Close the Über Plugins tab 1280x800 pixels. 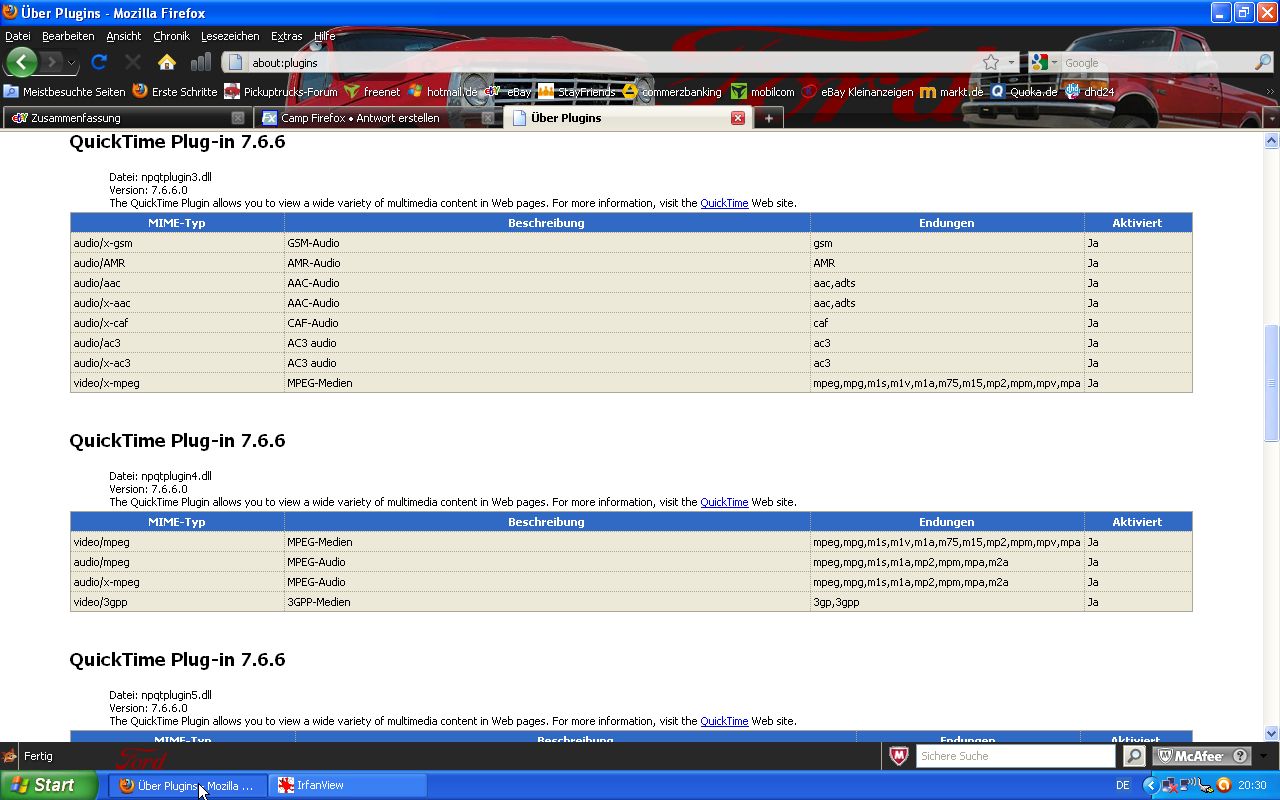[738, 118]
